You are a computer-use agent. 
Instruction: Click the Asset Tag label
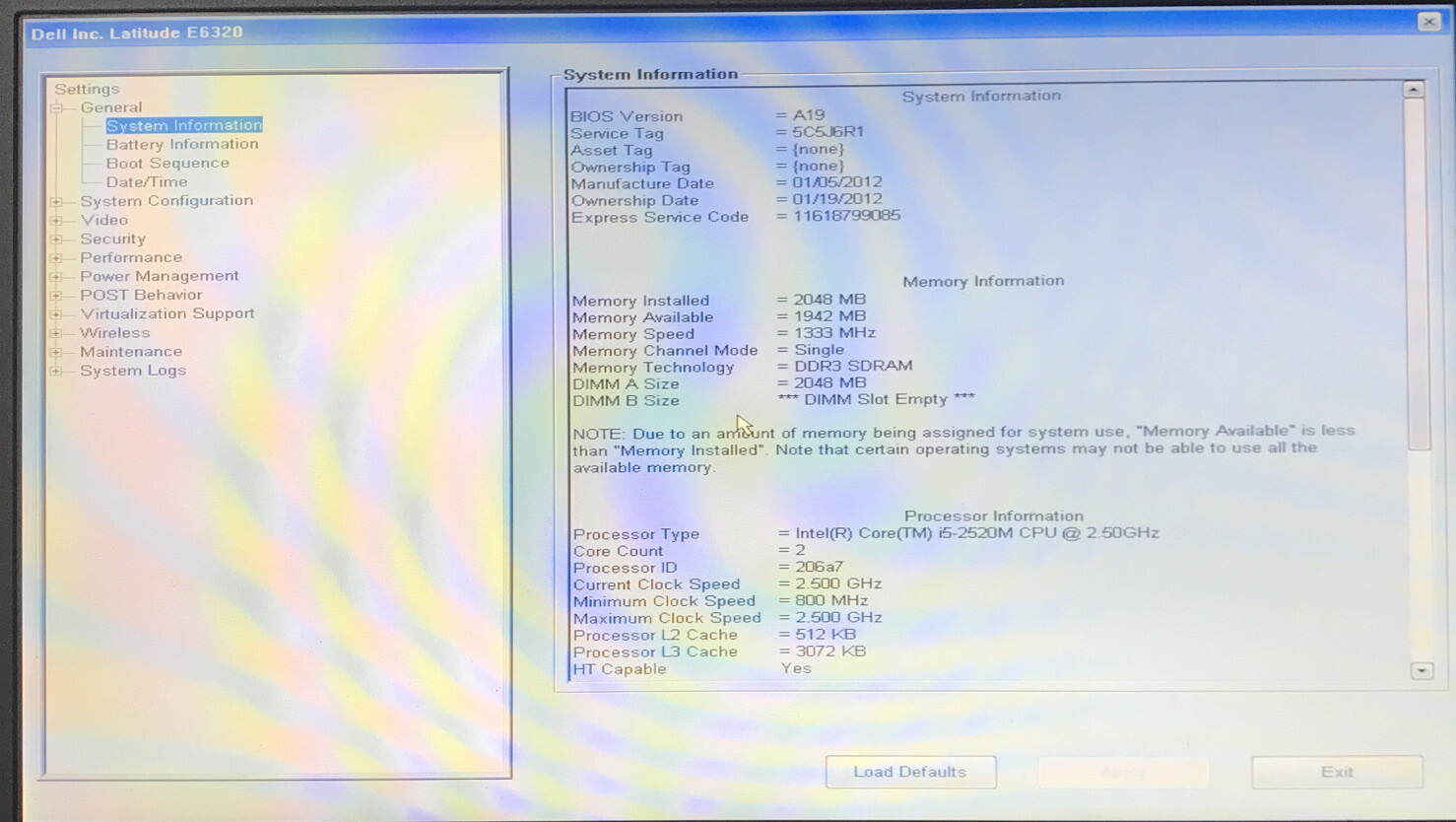point(612,151)
